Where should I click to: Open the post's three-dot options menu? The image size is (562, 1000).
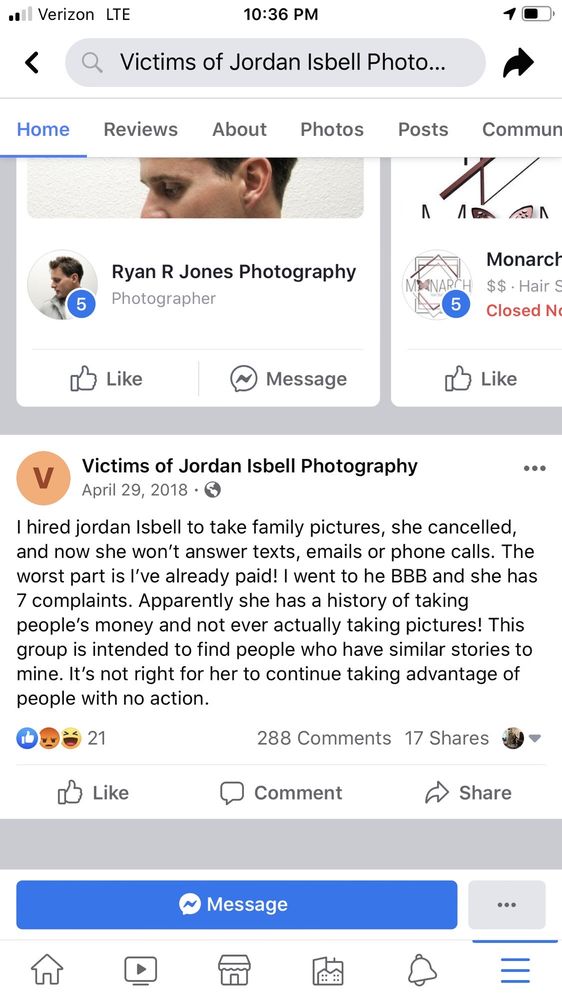pos(534,468)
